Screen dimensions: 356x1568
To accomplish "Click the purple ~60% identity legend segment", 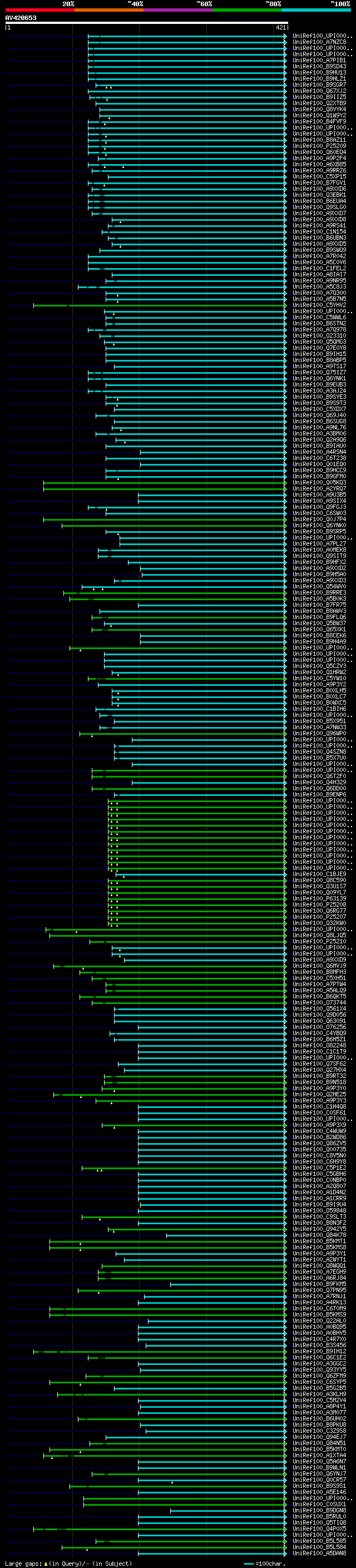I will pos(179,10).
